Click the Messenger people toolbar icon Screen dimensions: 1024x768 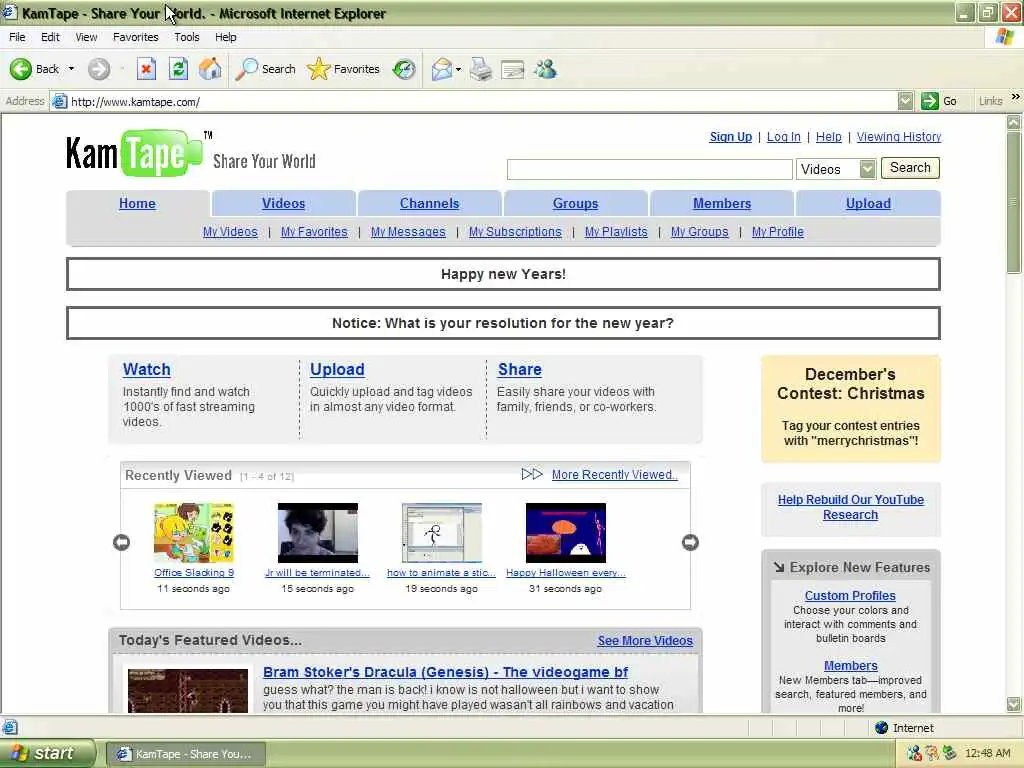click(545, 69)
